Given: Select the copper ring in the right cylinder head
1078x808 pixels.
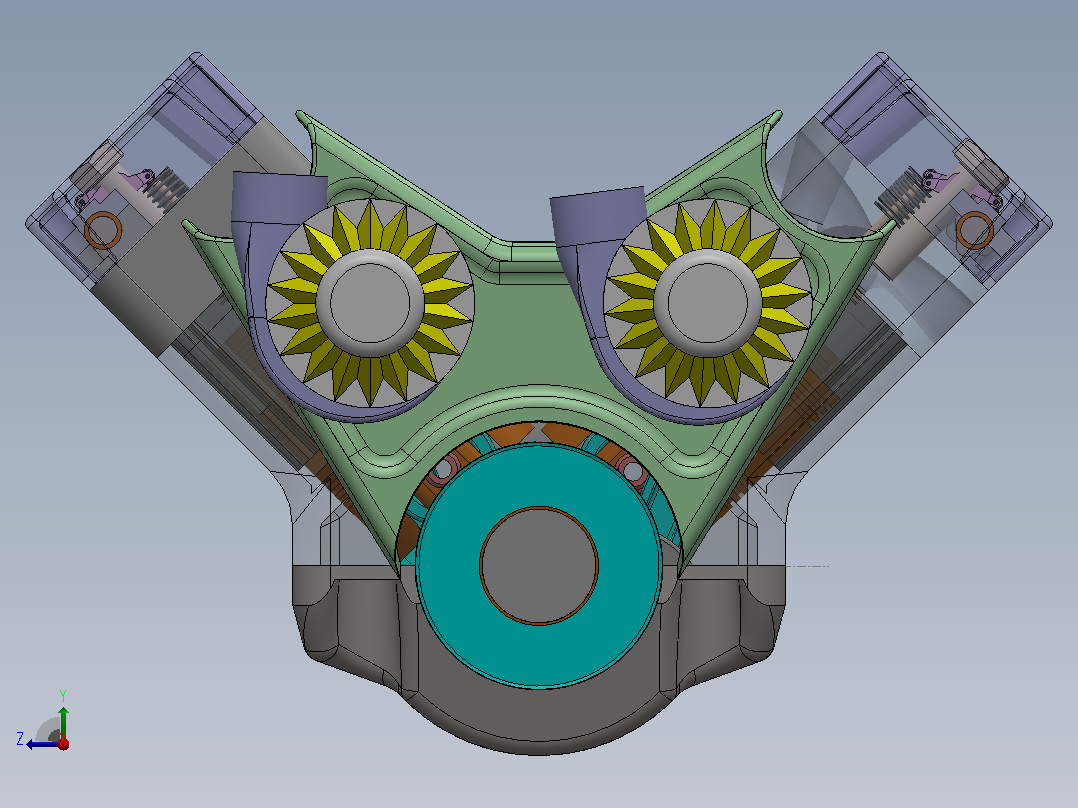Looking at the screenshot, I should (975, 230).
